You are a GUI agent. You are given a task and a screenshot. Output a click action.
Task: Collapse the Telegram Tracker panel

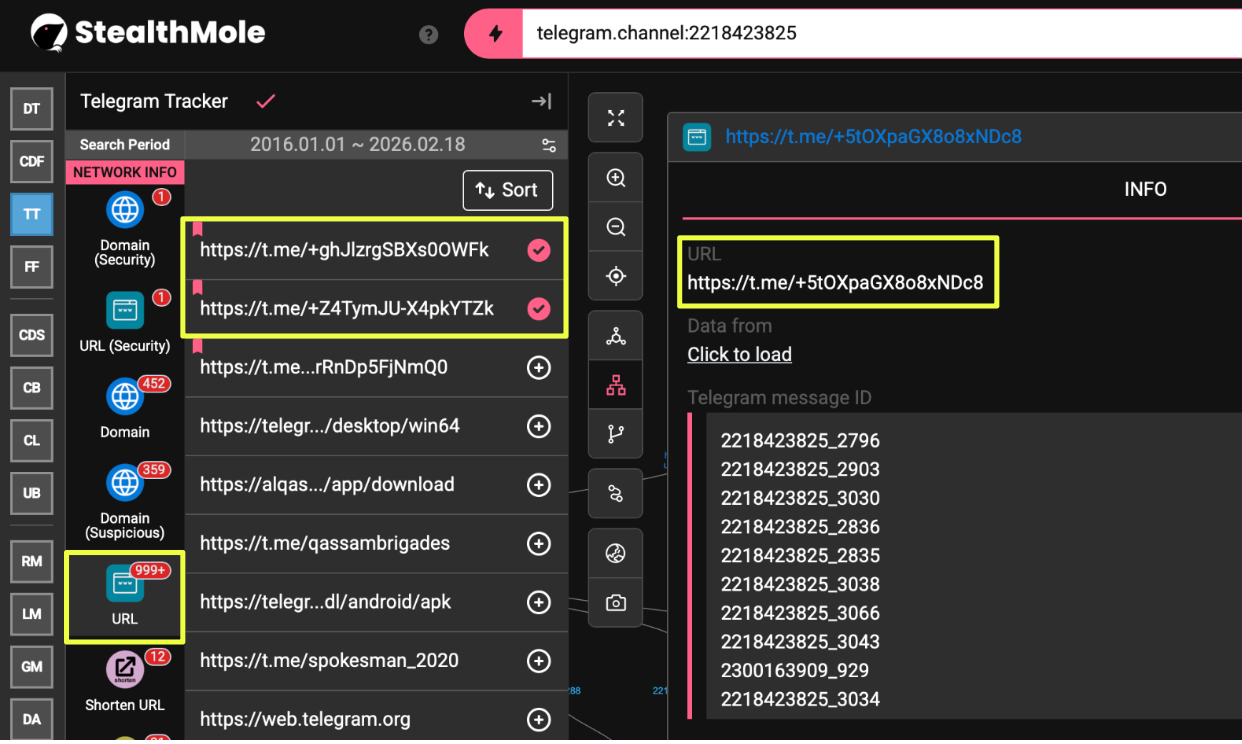point(541,101)
